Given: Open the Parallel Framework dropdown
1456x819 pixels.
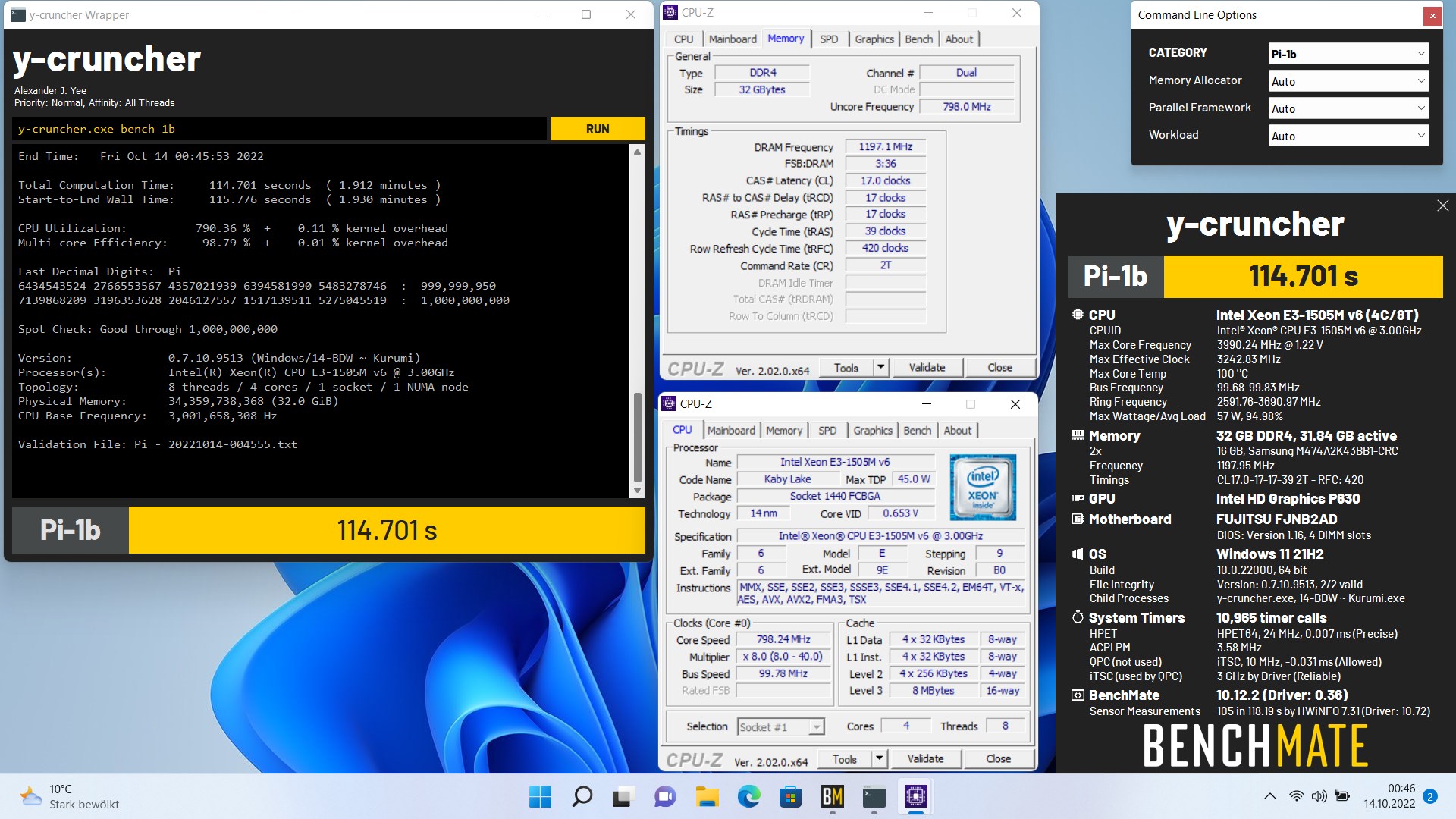Looking at the screenshot, I should click(1348, 108).
